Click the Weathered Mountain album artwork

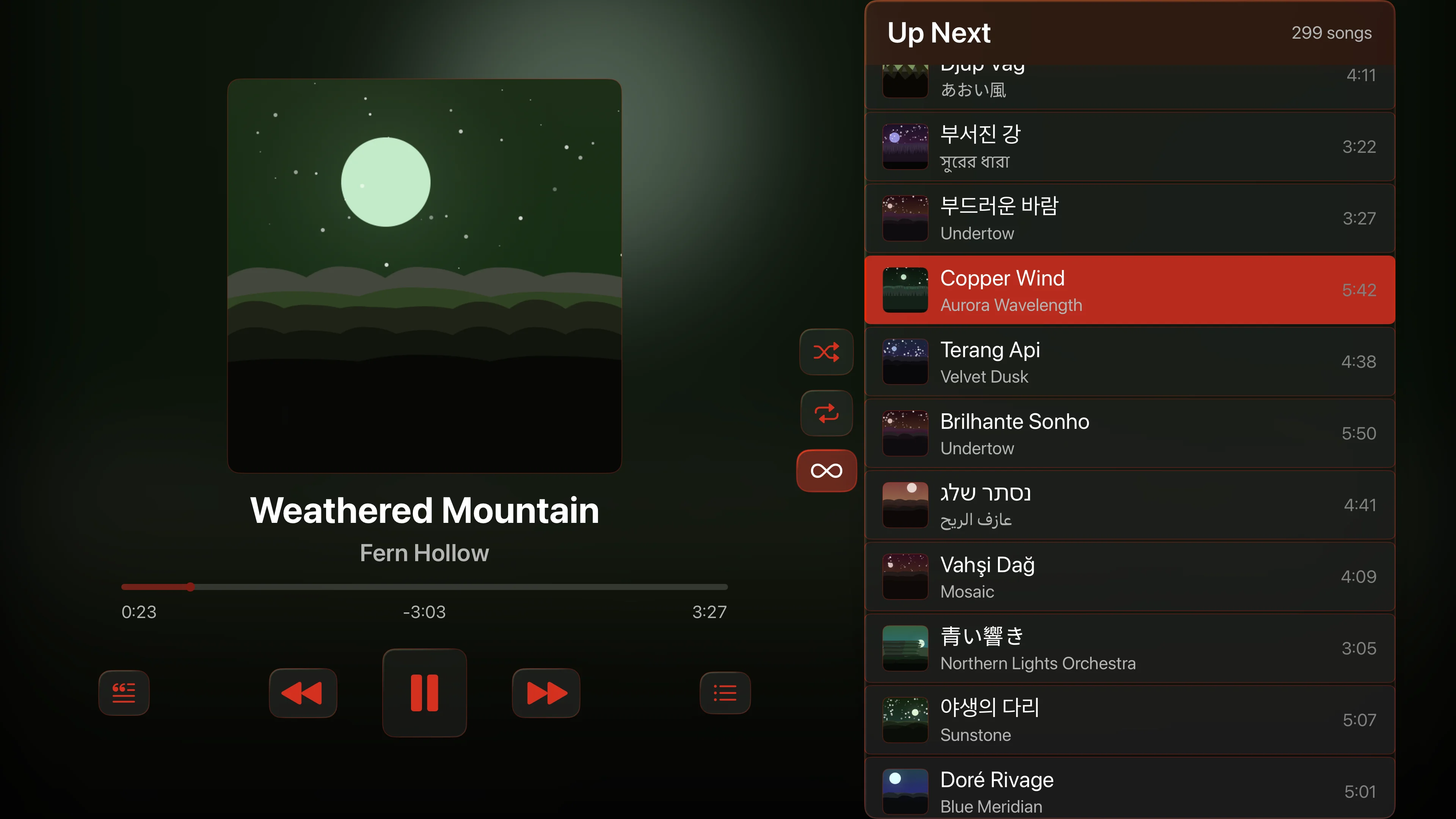point(425,276)
